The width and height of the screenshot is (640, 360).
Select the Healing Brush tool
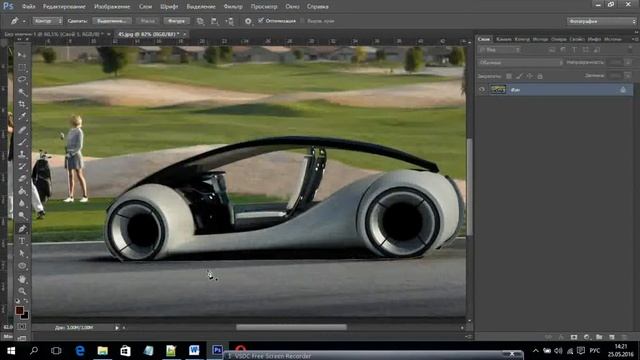pyautogui.click(x=22, y=130)
